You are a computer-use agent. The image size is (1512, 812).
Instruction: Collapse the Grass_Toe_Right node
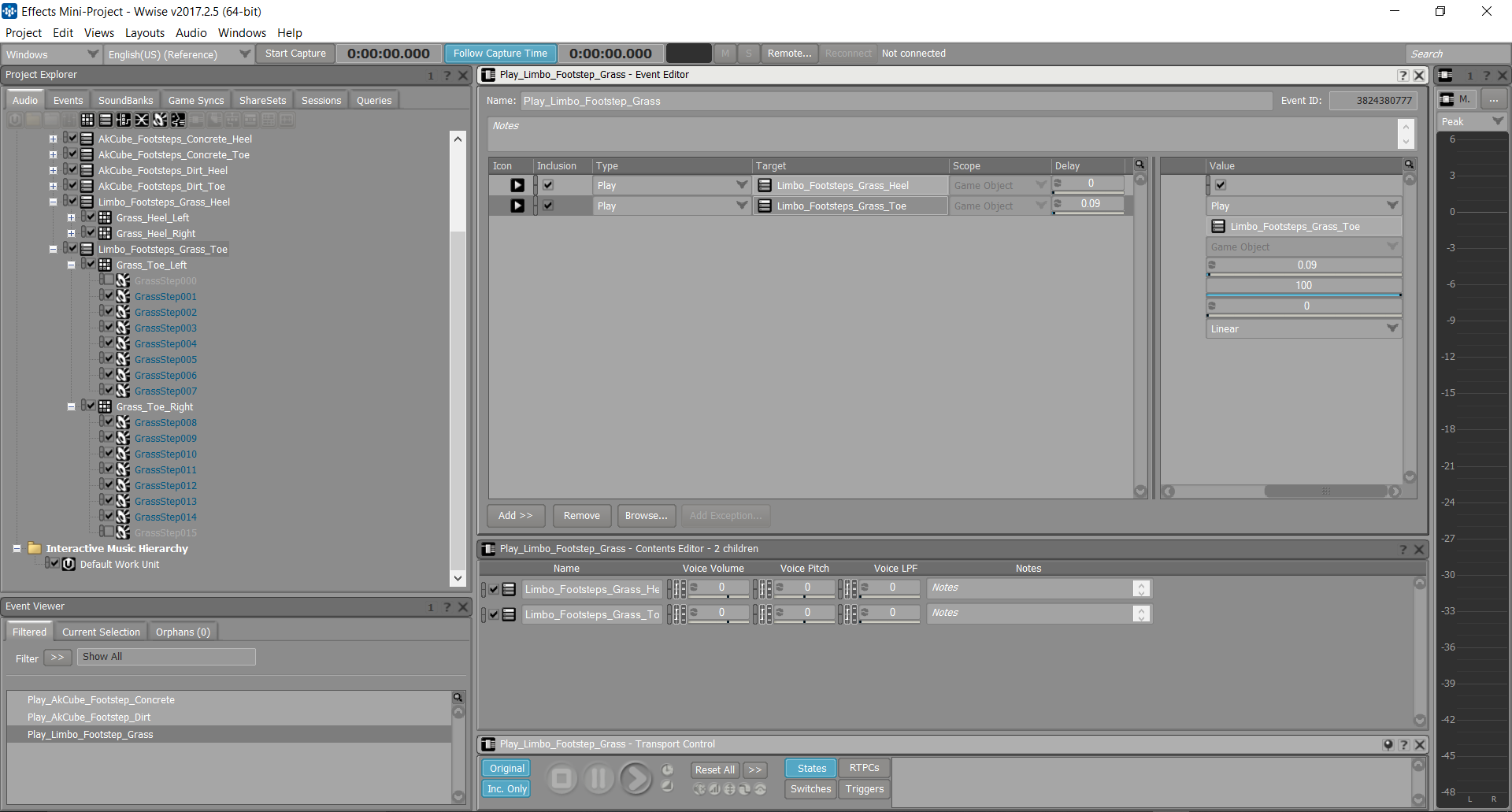[x=71, y=406]
